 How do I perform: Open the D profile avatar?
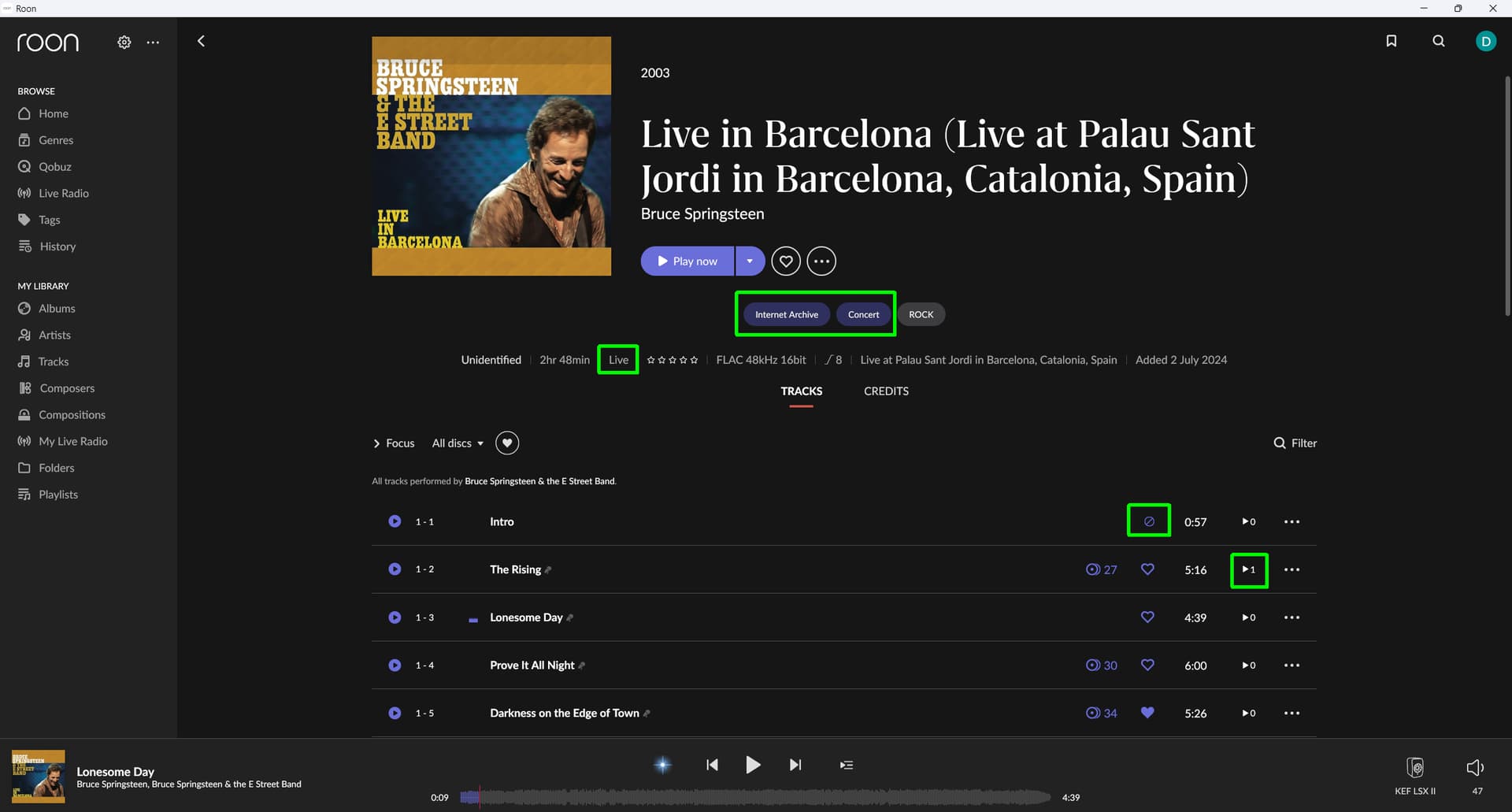pos(1486,41)
